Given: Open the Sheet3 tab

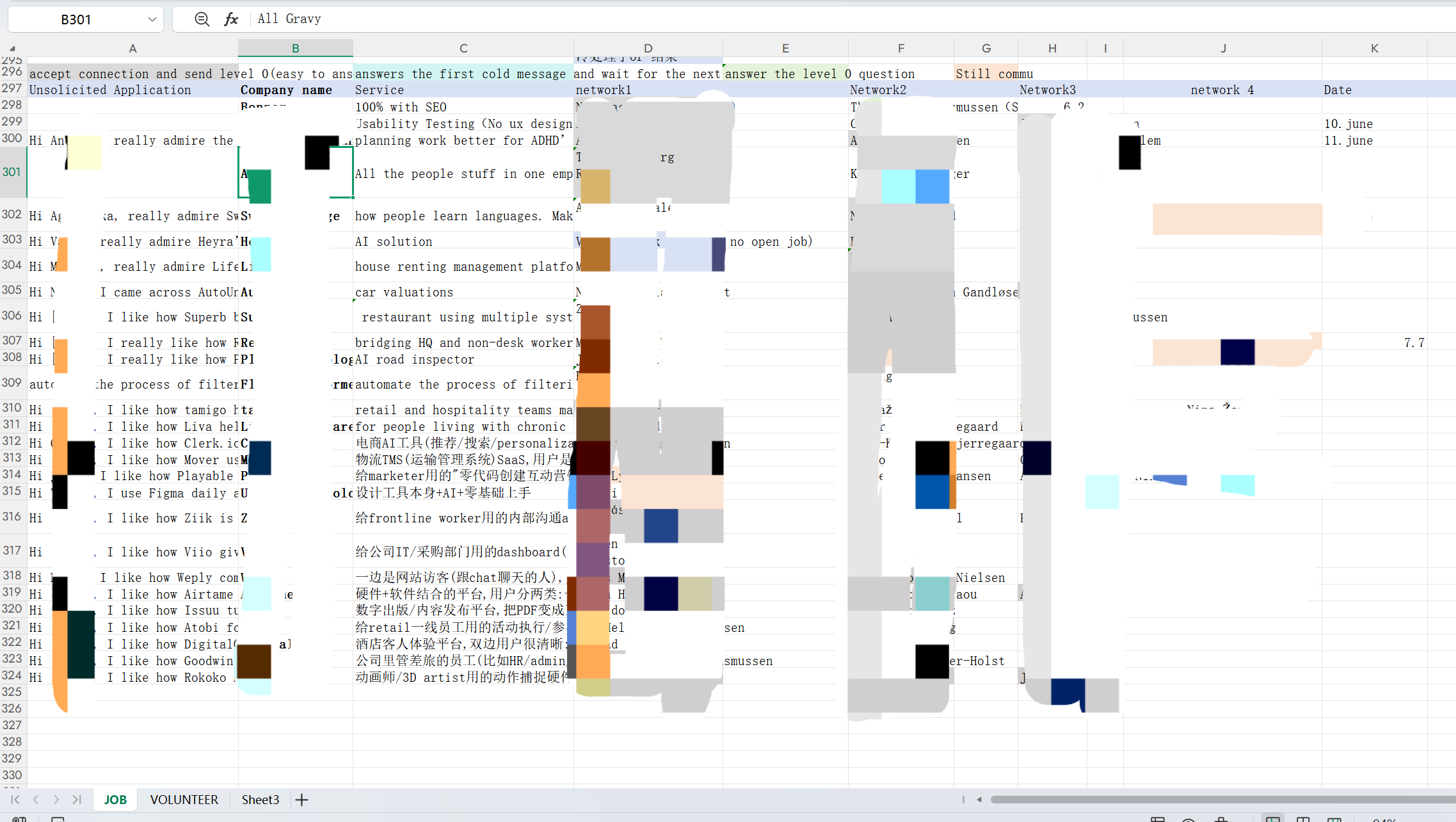Looking at the screenshot, I should (x=260, y=800).
